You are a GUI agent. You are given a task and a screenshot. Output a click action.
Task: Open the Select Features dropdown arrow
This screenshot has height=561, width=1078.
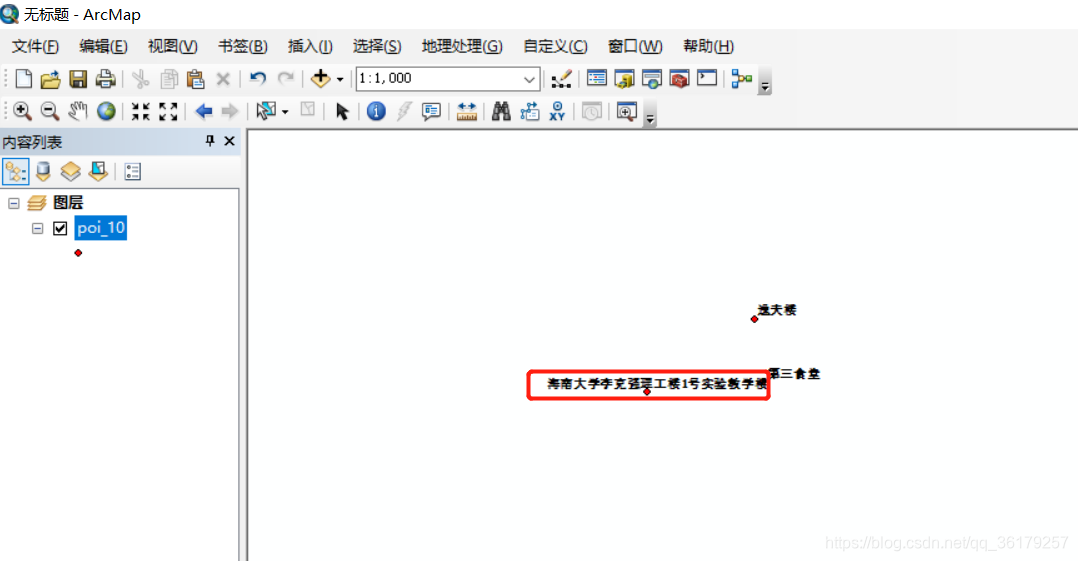285,112
